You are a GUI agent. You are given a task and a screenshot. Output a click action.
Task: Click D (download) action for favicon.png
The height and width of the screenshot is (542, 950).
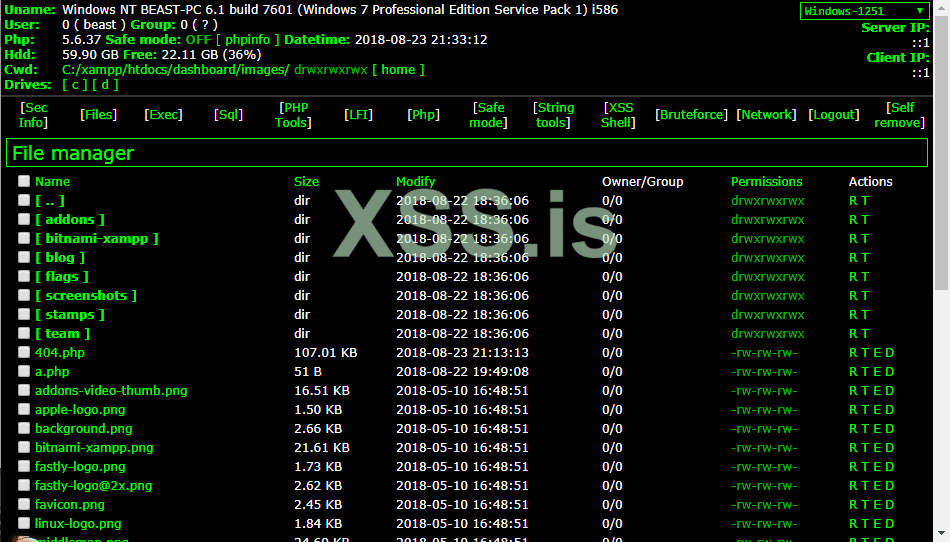[x=889, y=504]
